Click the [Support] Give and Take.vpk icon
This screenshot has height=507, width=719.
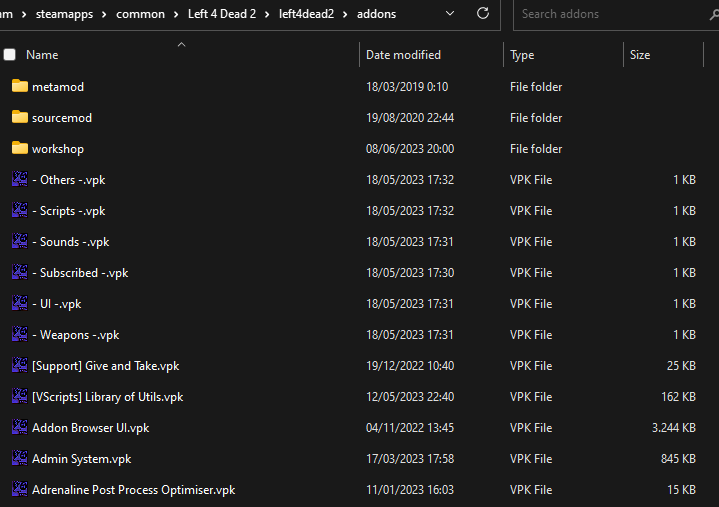20,366
